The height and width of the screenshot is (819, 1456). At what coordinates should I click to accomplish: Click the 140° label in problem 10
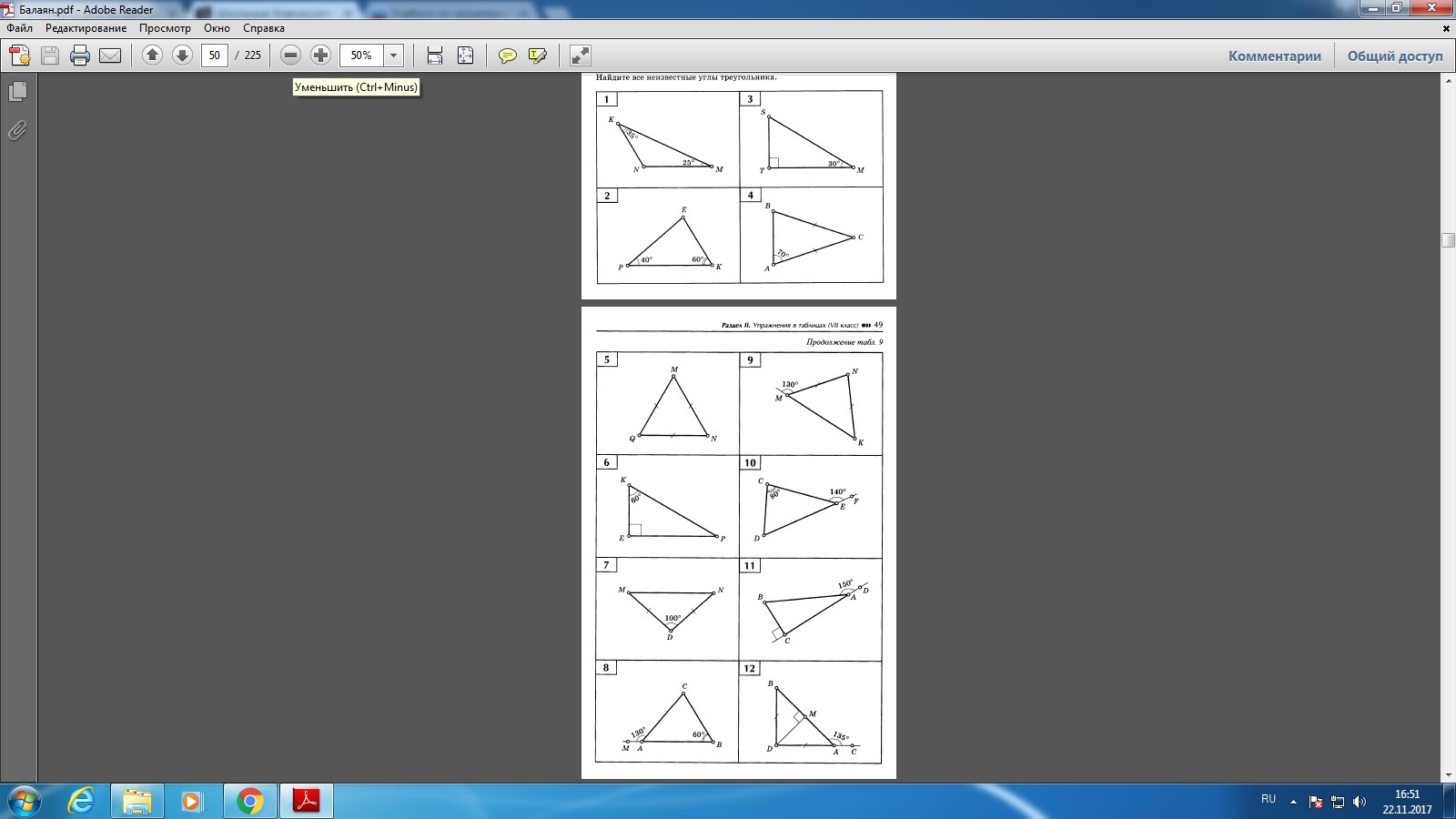pyautogui.click(x=838, y=491)
